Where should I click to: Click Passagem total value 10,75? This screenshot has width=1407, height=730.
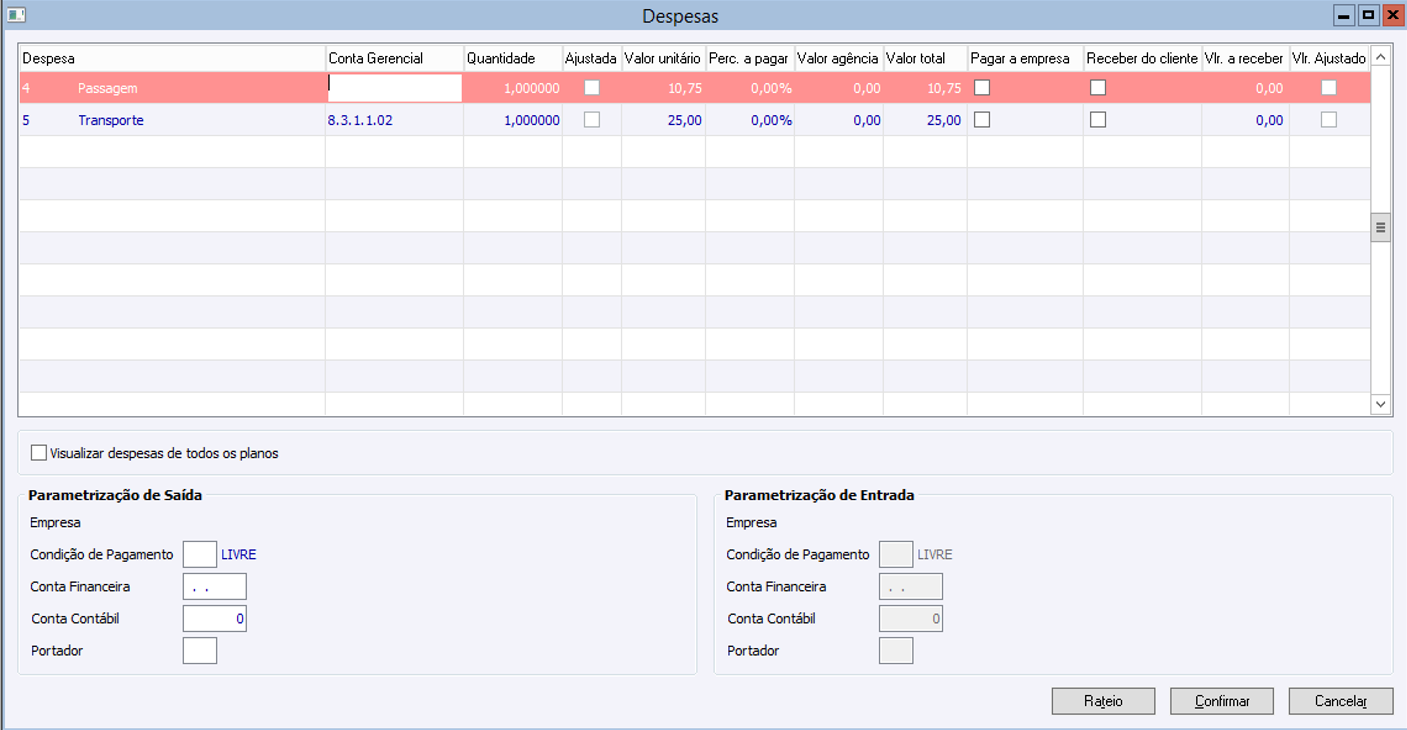944,88
